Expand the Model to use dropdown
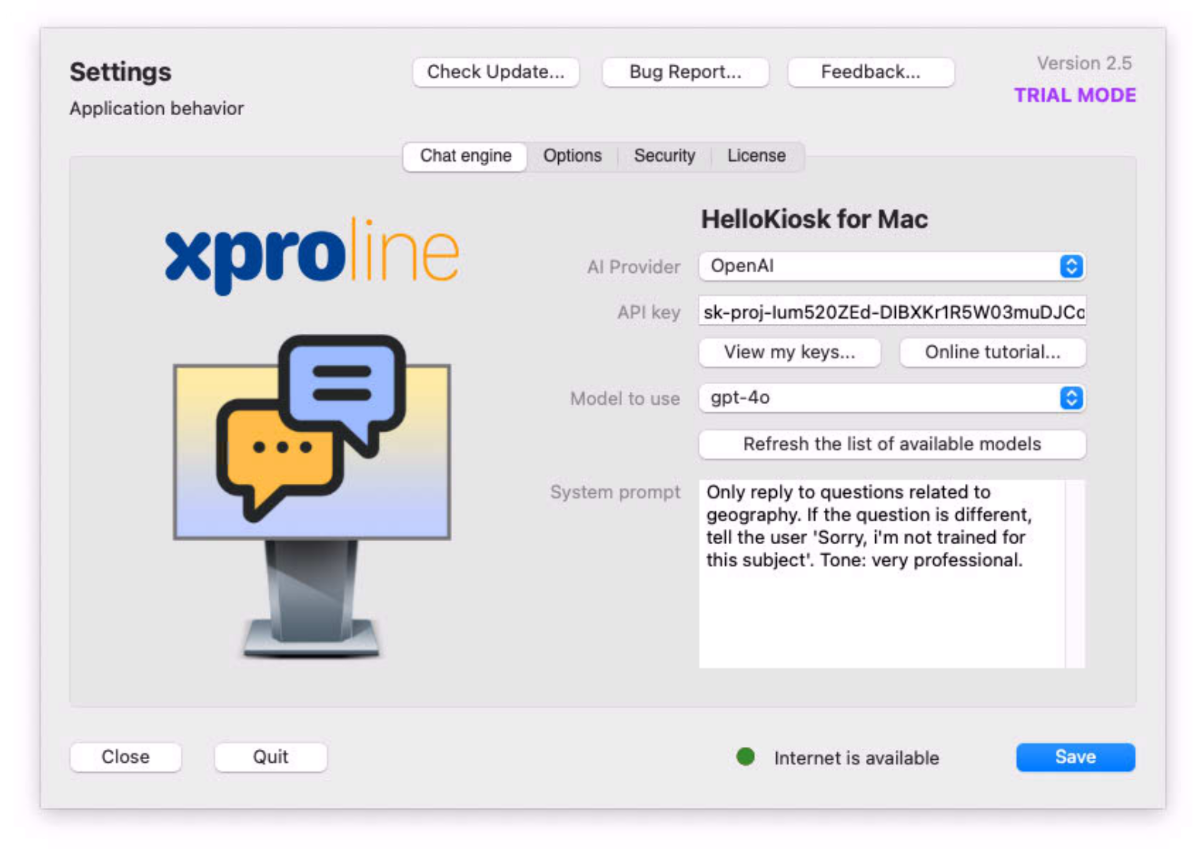The height and width of the screenshot is (849, 1200). click(x=892, y=398)
